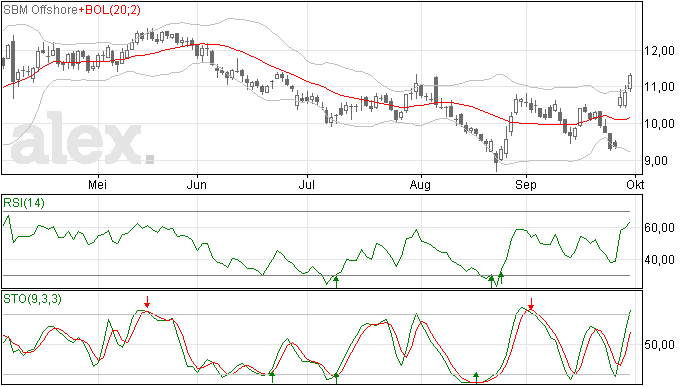
Task: Click the green buy arrow in July on RSI
Action: pos(336,281)
